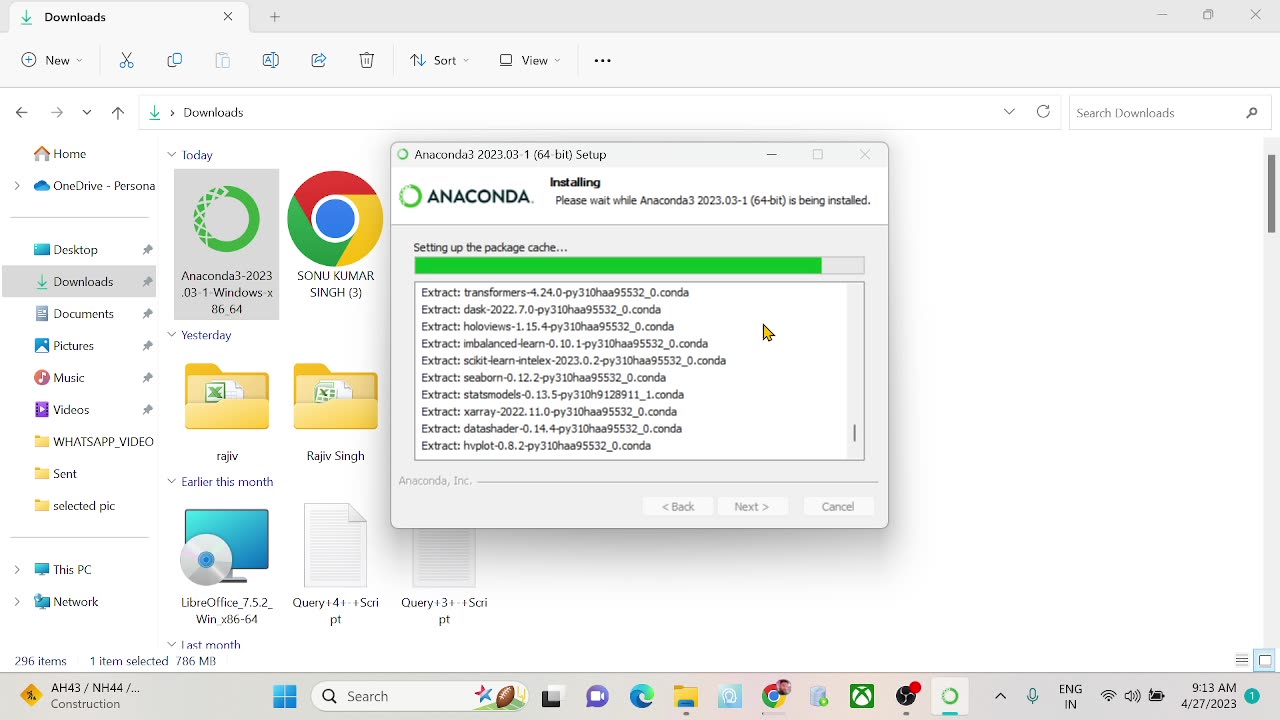This screenshot has width=1280, height=720.
Task: Open the New dropdown in Explorer
Action: point(52,60)
